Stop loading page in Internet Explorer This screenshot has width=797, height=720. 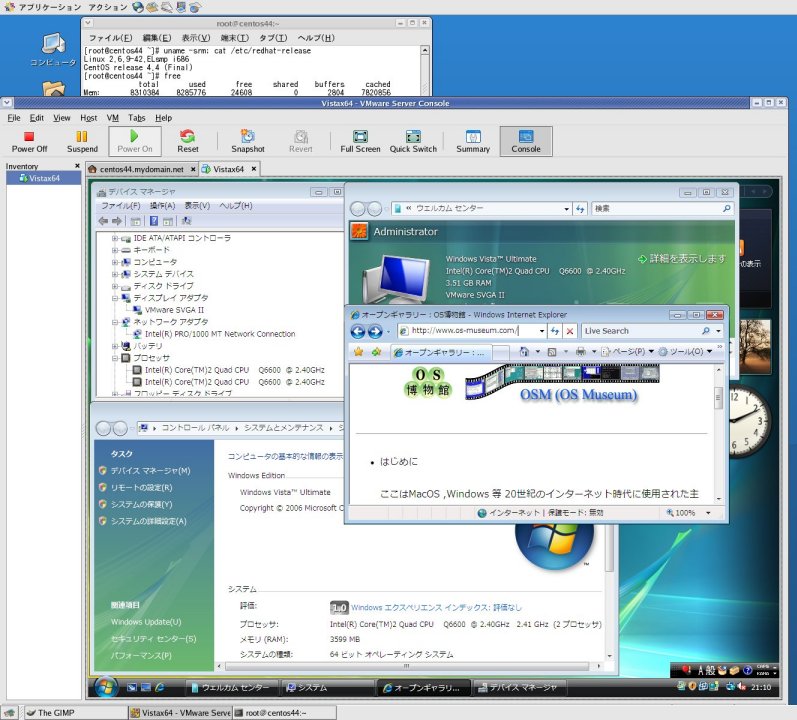570,331
